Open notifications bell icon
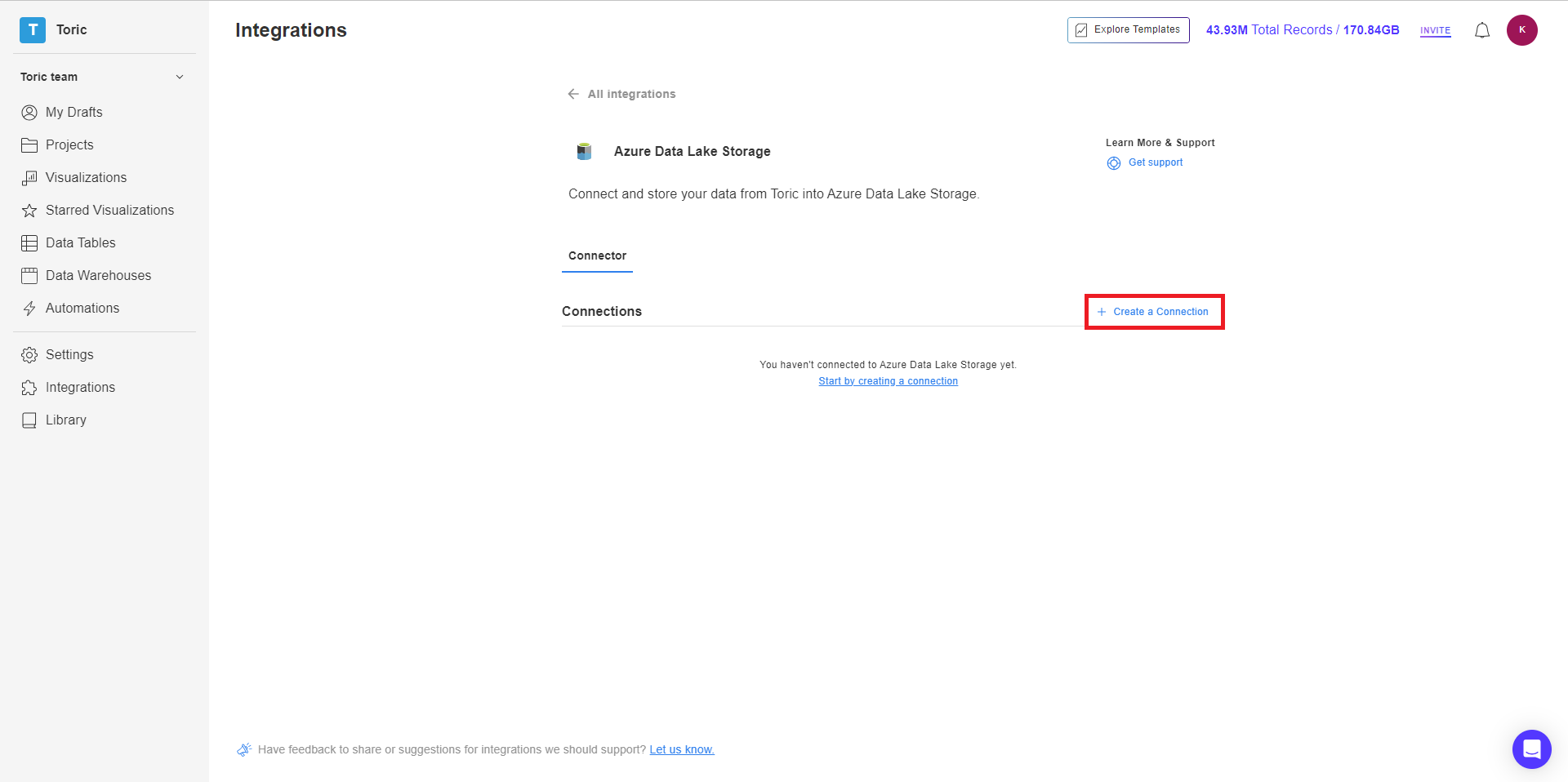The height and width of the screenshot is (782, 1568). pos(1482,31)
